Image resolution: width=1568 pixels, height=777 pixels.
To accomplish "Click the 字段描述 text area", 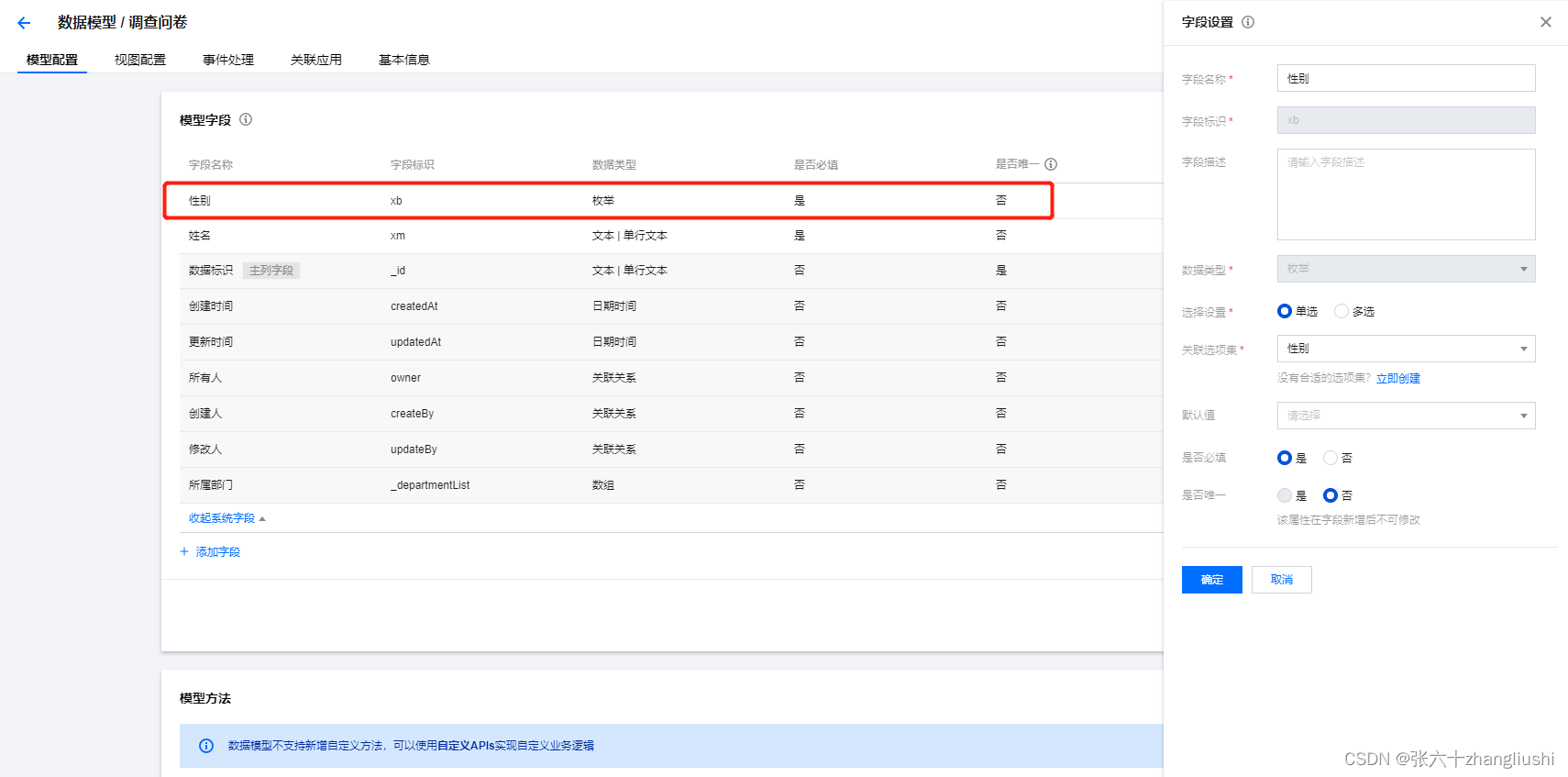I will [x=1406, y=194].
